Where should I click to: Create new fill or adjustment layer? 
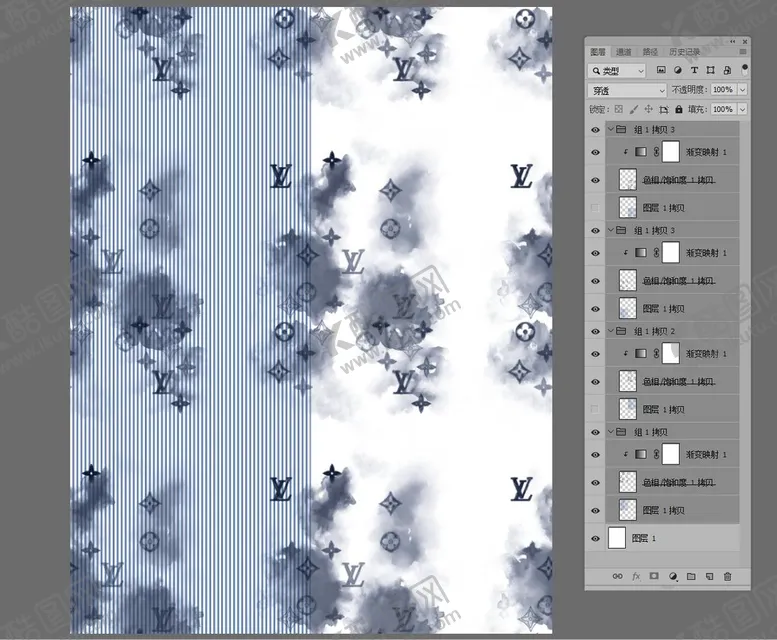[673, 576]
